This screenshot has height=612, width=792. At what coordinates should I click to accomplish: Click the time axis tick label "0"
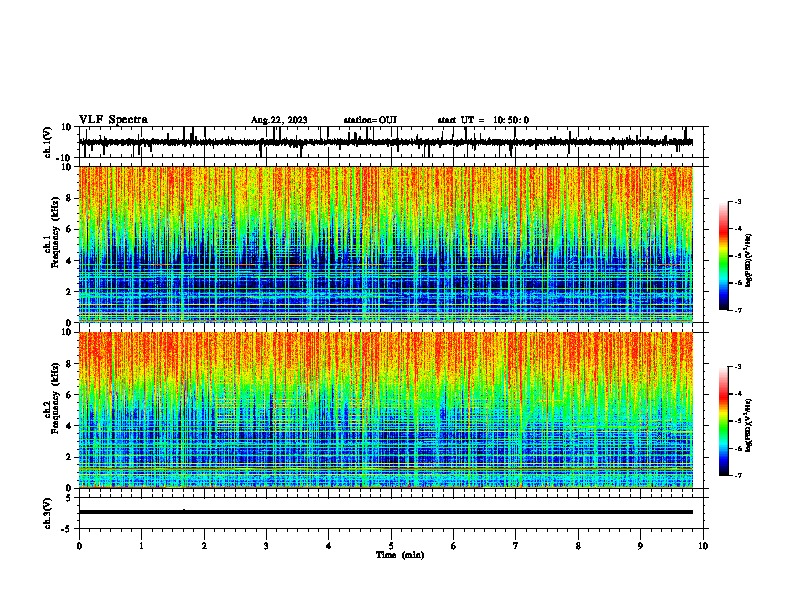coord(79,546)
